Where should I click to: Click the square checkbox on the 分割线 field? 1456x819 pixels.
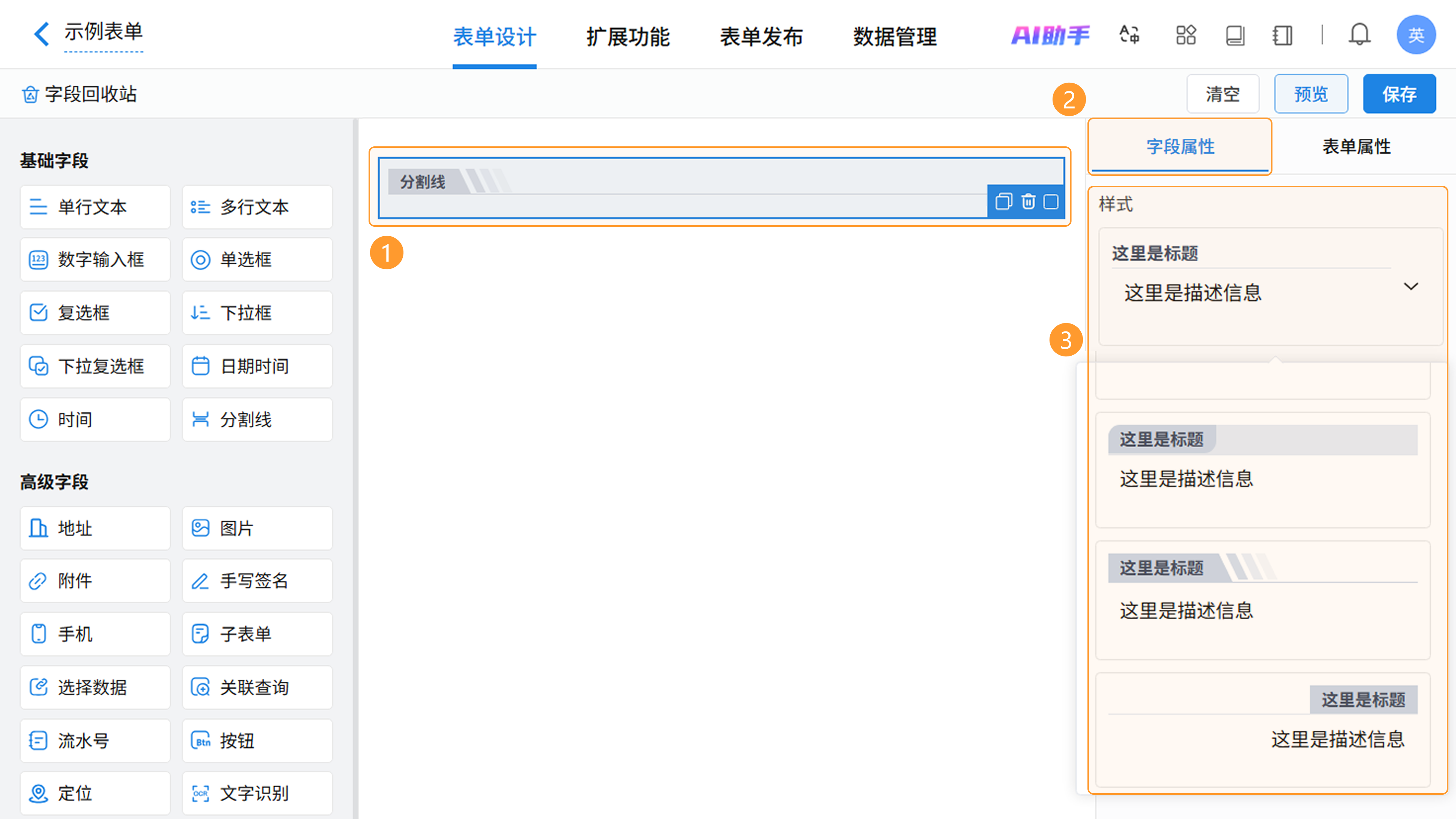point(1051,202)
